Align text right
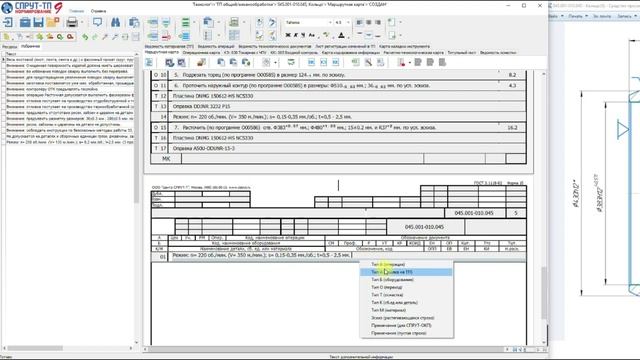Image resolution: width=640 pixels, height=360 pixels. (x=378, y=22)
